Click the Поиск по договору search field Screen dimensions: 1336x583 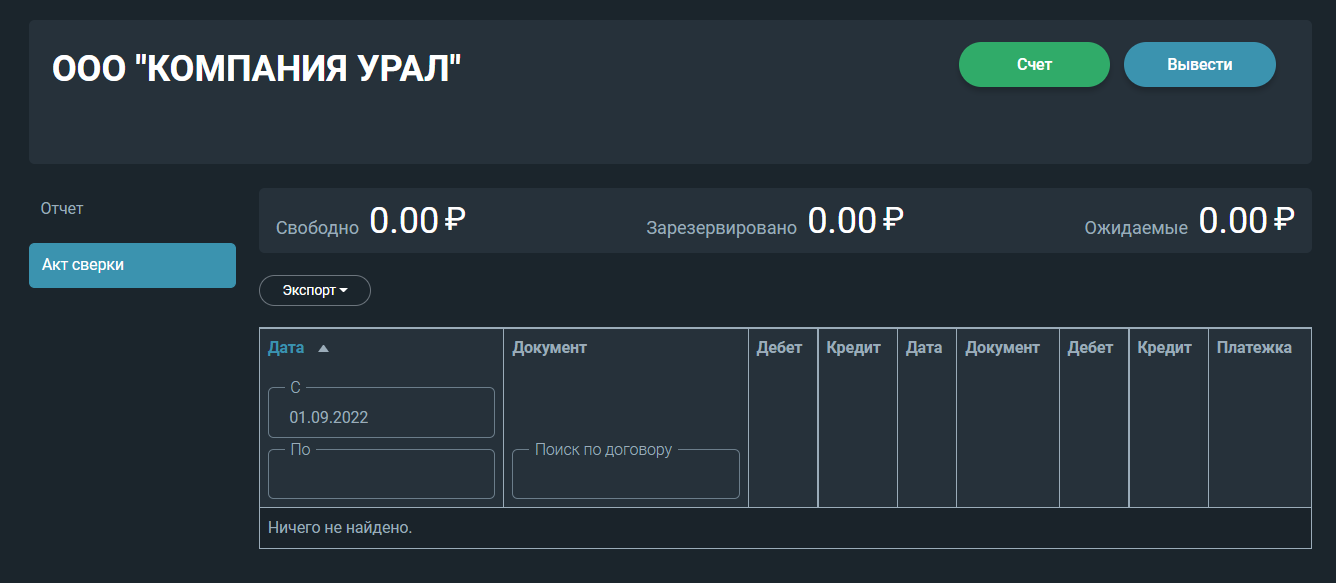[626, 476]
